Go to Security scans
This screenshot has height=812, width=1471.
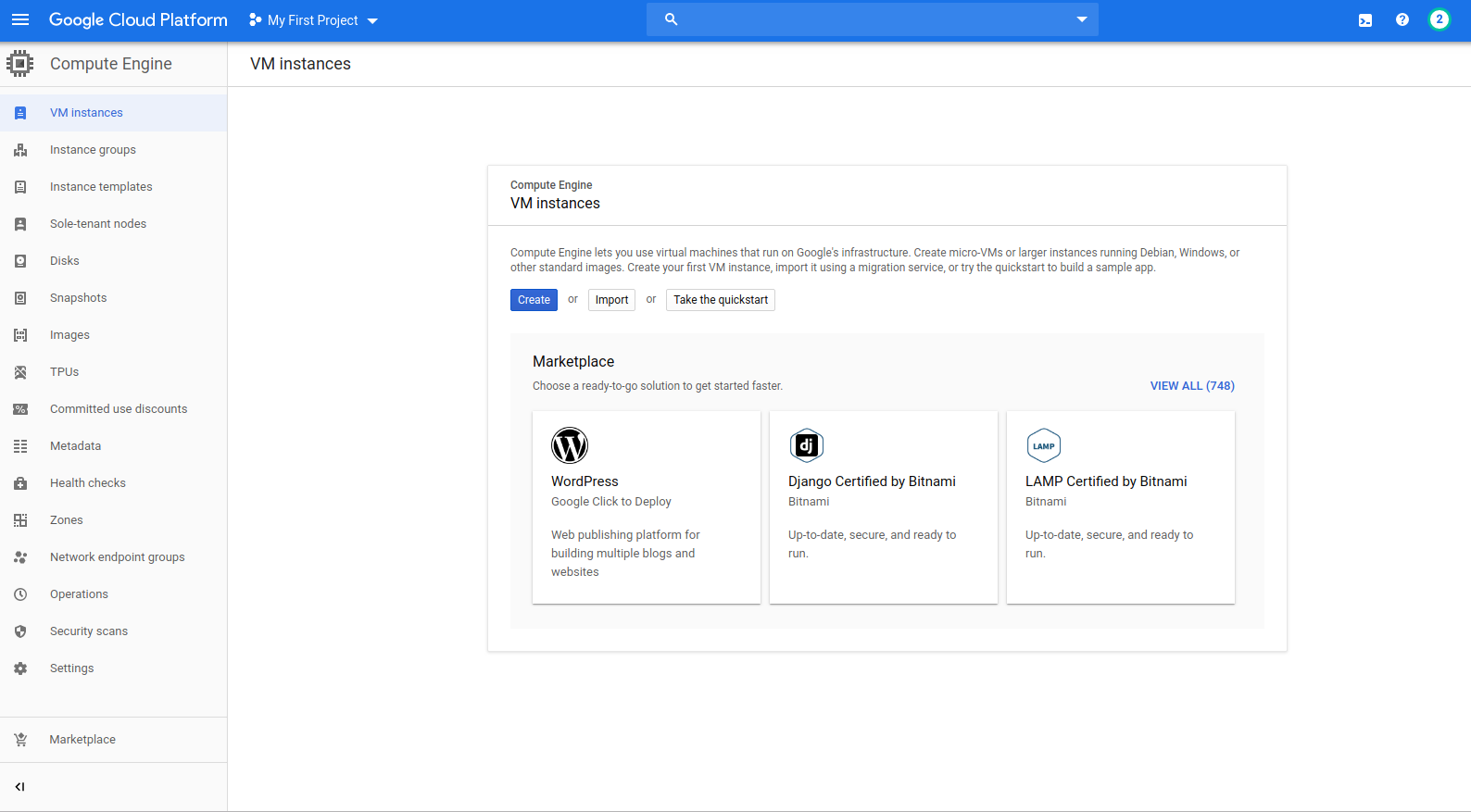[x=113, y=631]
